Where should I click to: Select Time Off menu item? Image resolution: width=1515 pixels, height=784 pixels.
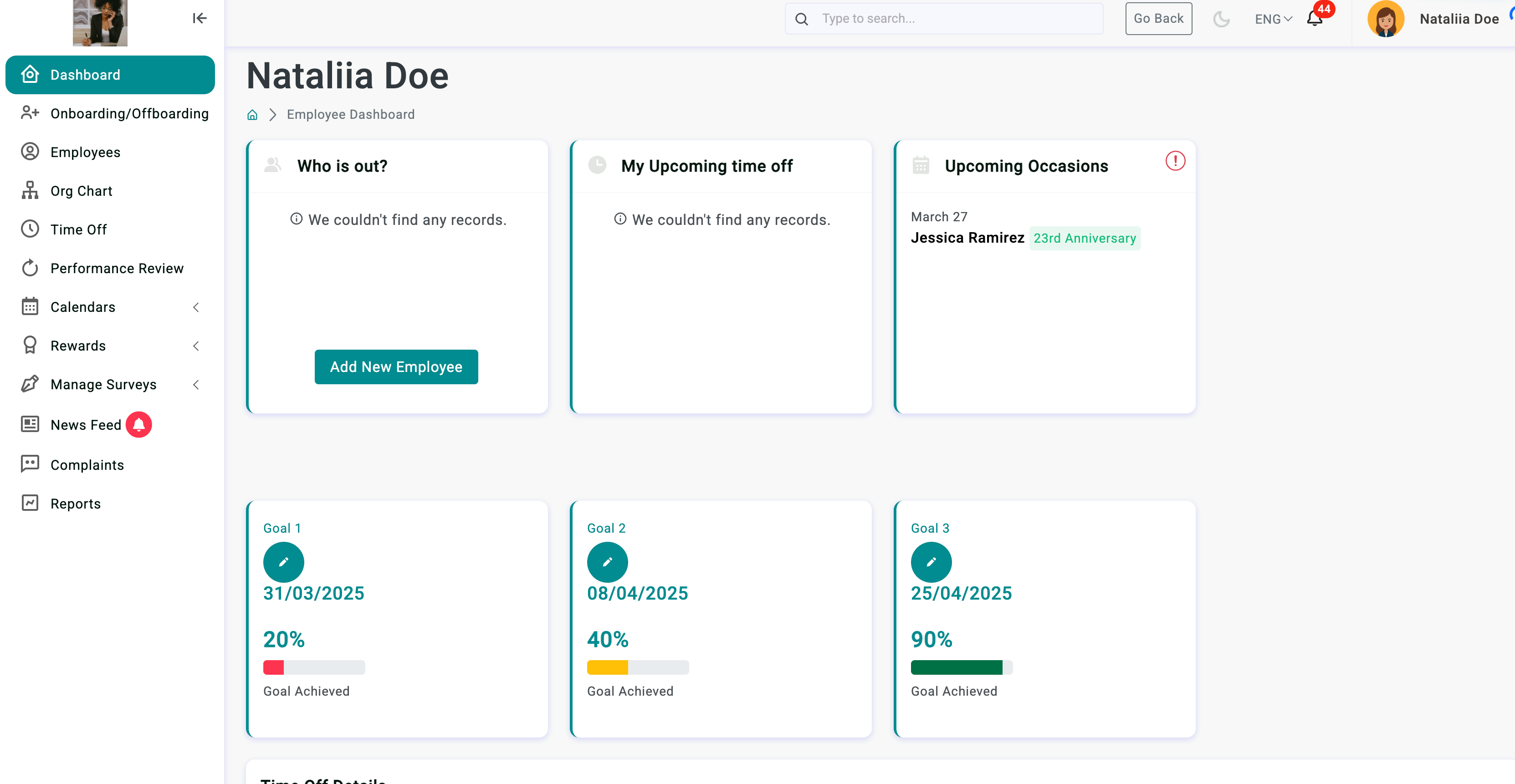pos(110,230)
